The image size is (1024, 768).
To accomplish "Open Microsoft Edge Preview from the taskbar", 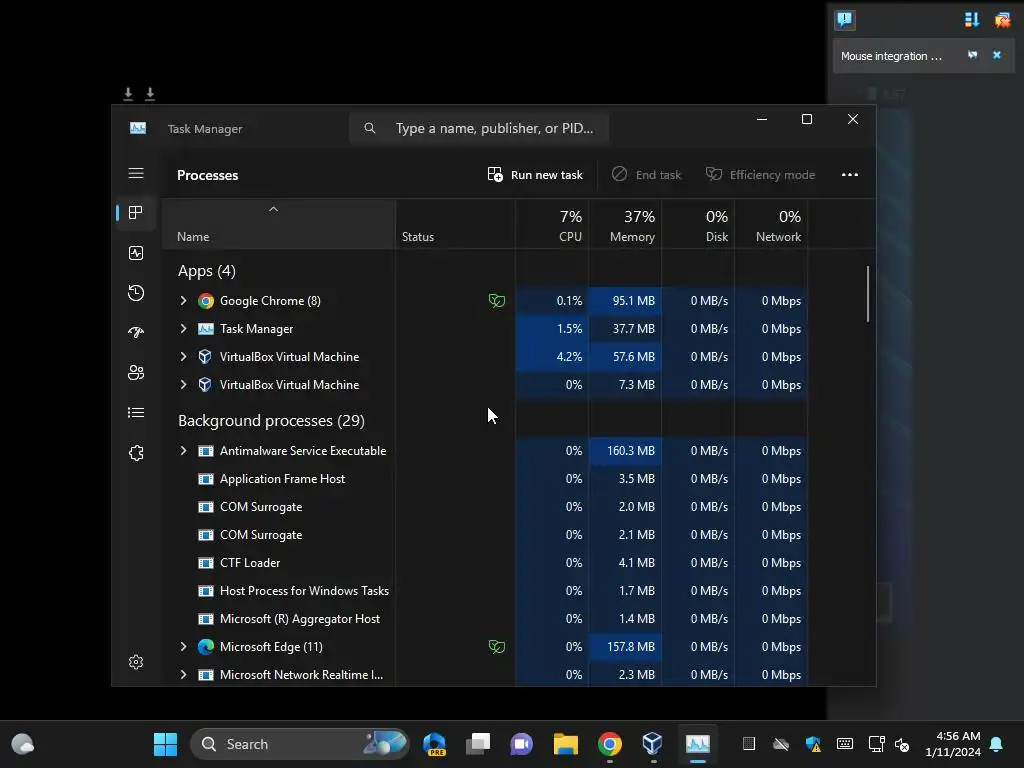I will 434,744.
